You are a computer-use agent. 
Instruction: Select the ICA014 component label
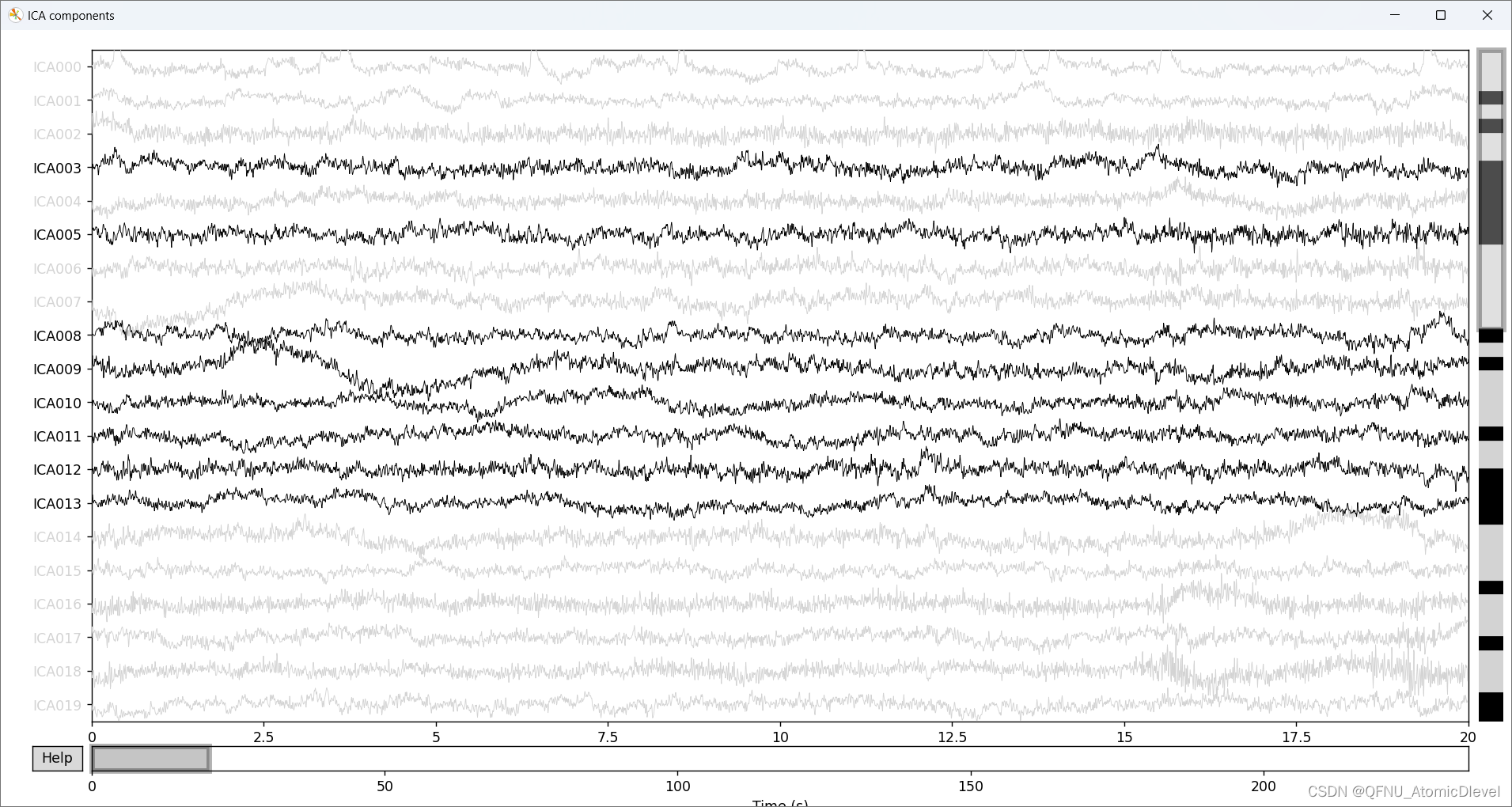(x=57, y=537)
